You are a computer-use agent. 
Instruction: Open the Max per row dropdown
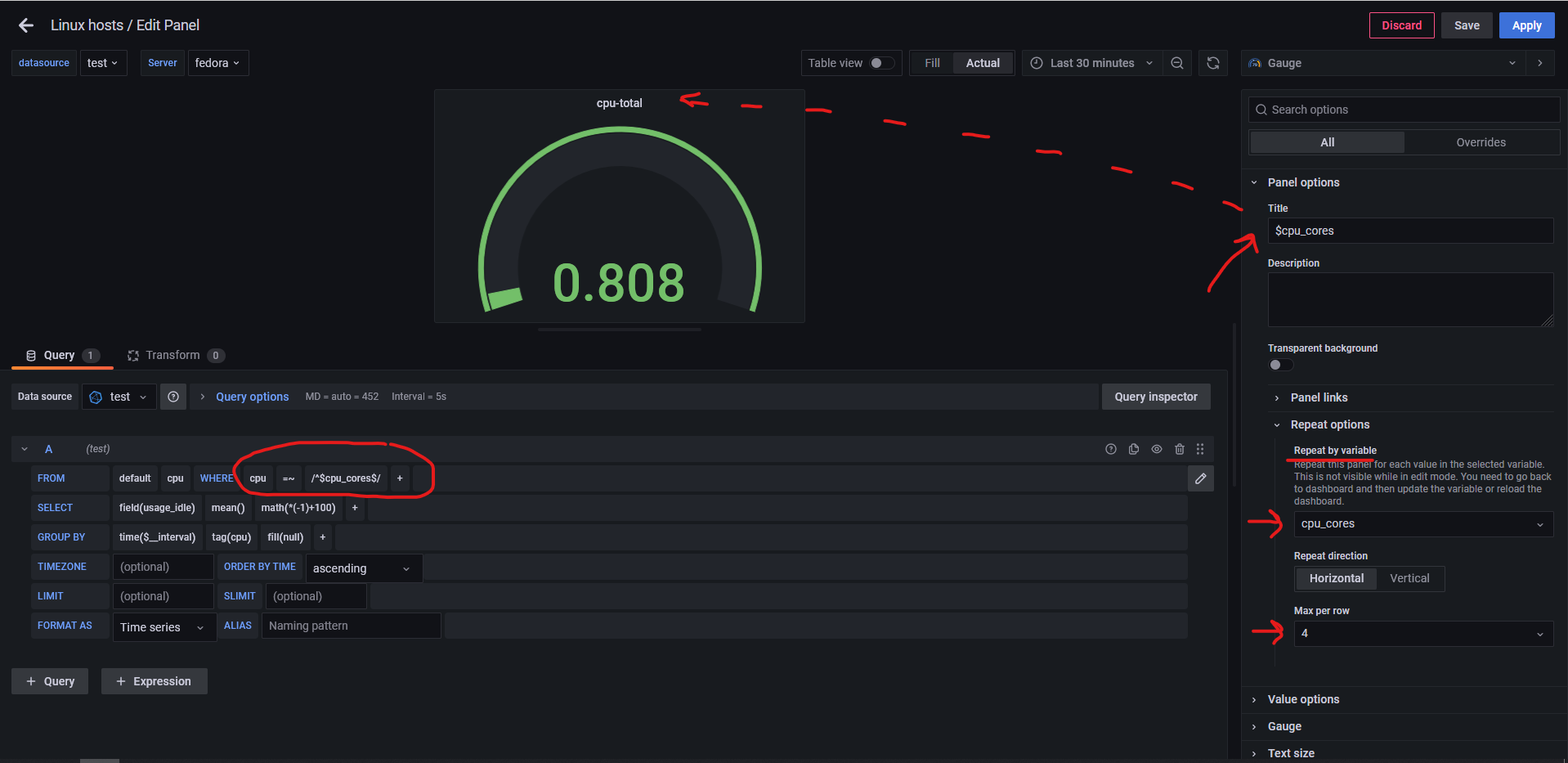click(1423, 634)
